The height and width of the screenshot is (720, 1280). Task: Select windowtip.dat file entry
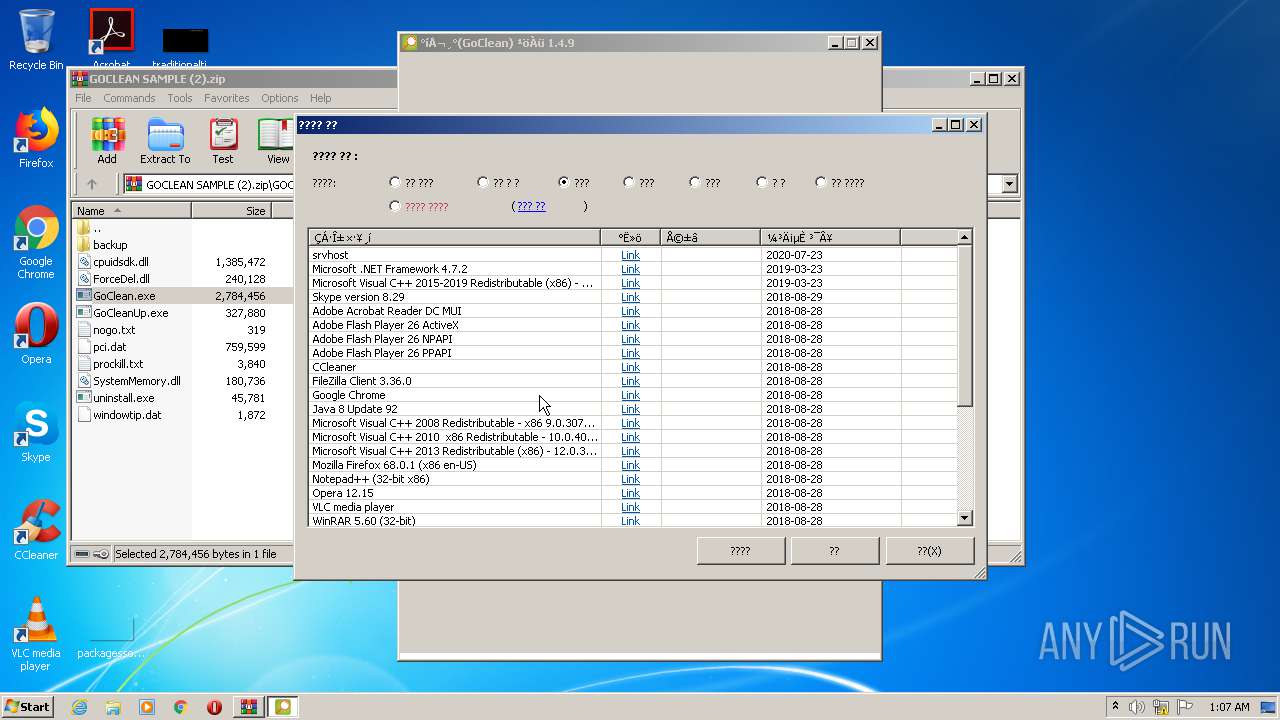[x=127, y=415]
